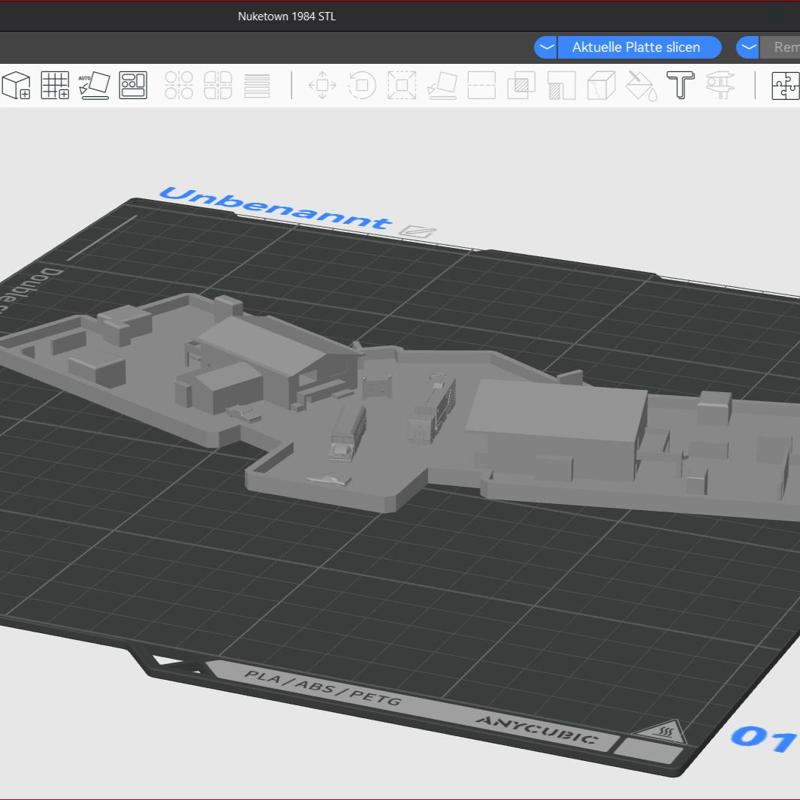Select the Seam painting tool
Image resolution: width=800 pixels, height=800 pixels.
(601, 86)
